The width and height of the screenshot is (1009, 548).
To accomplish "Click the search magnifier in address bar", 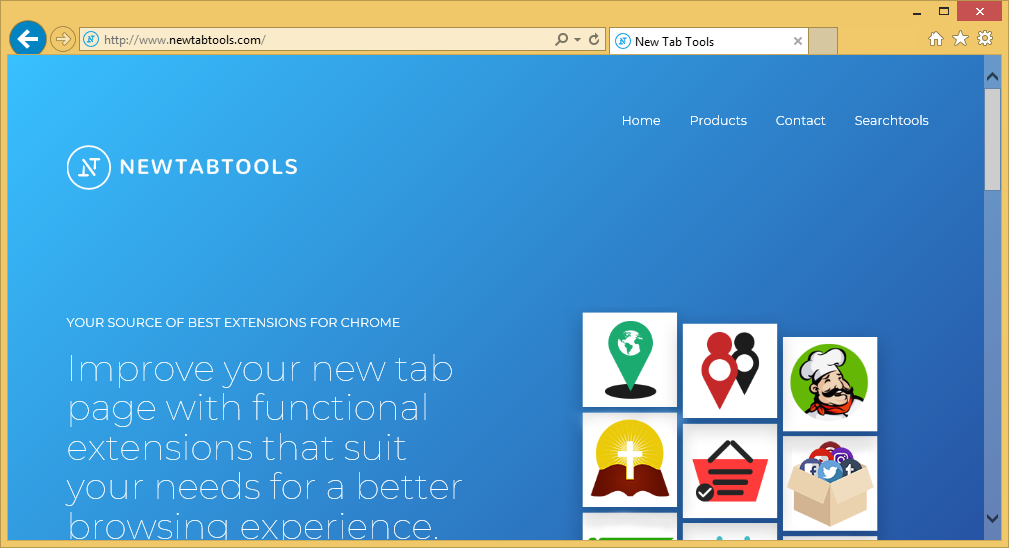I will click(x=562, y=40).
